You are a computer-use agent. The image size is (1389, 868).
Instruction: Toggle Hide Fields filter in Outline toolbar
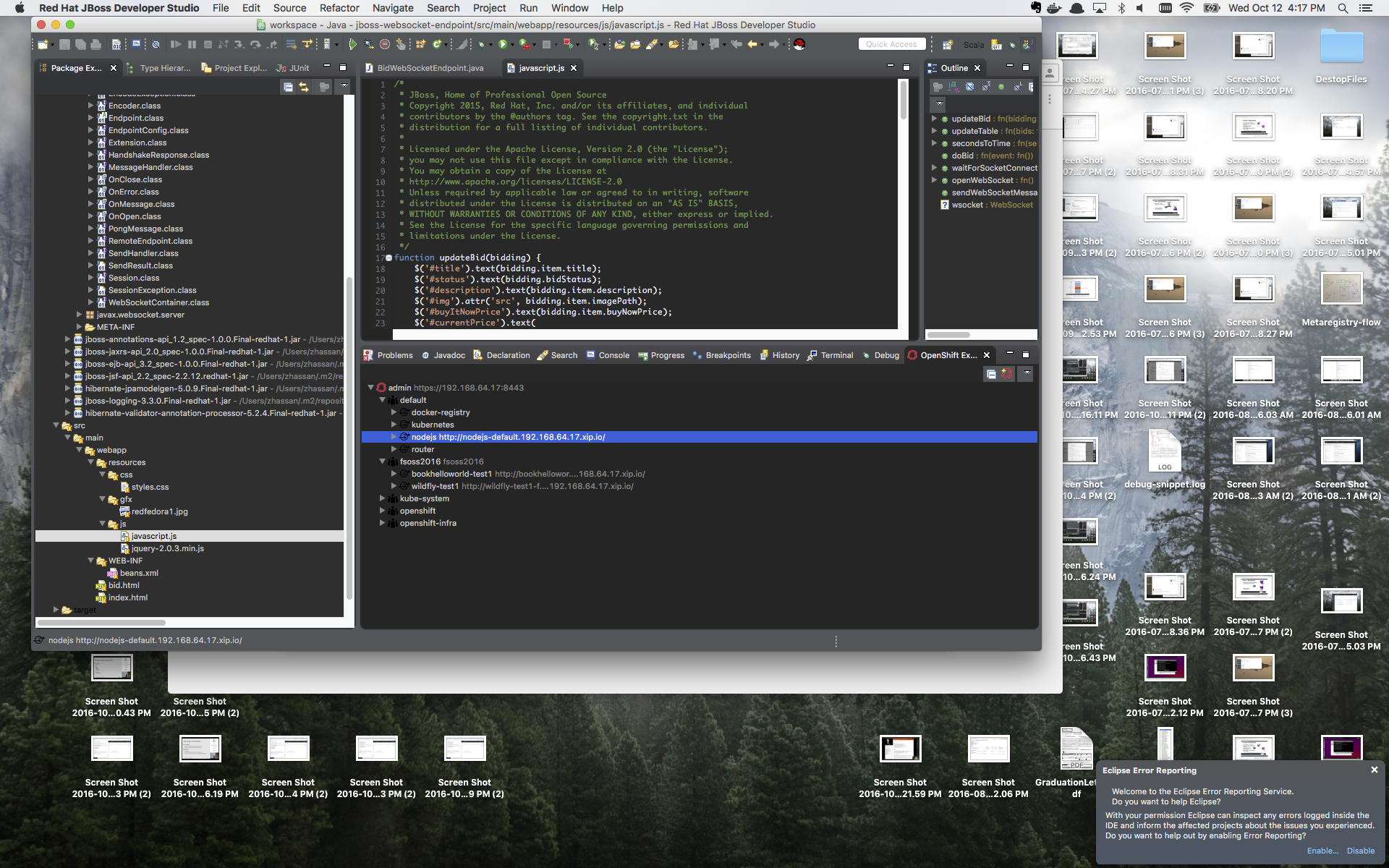pyautogui.click(x=970, y=87)
